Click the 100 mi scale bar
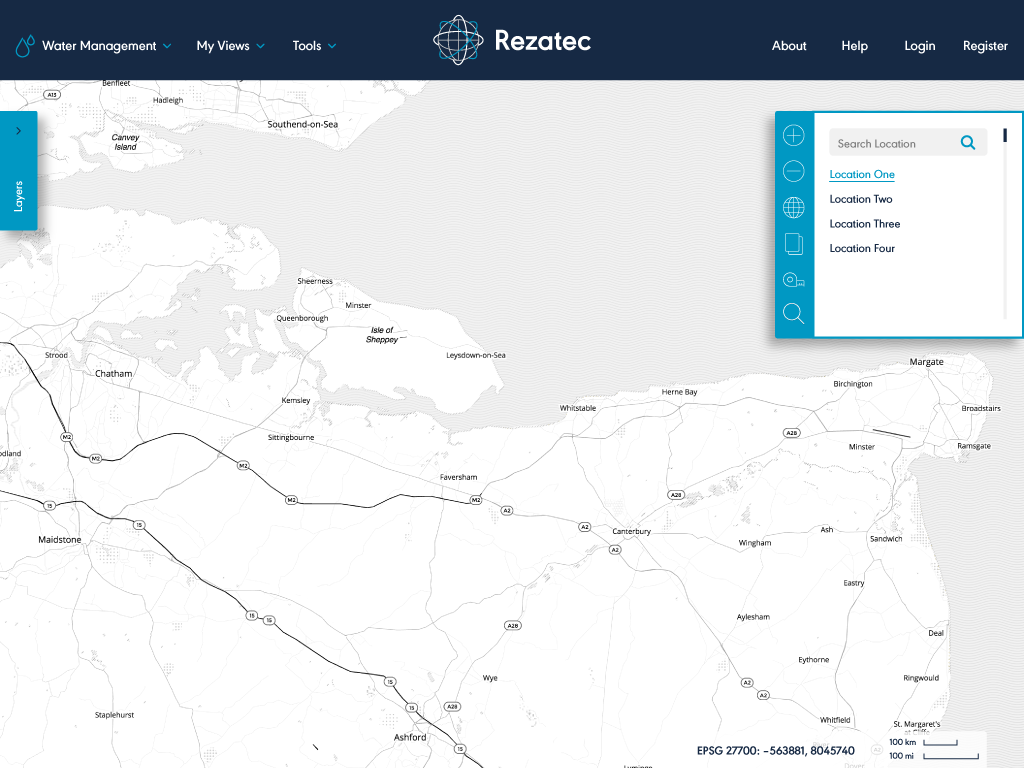 [x=950, y=756]
